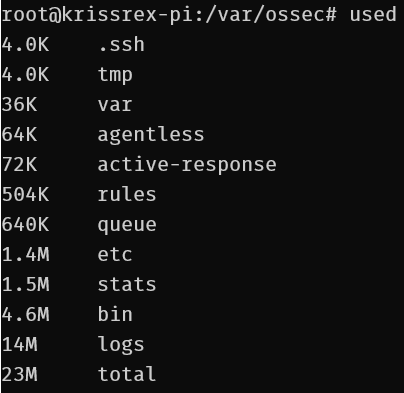This screenshot has width=404, height=393.
Task: Select the 14M size for logs
Action: point(20,344)
